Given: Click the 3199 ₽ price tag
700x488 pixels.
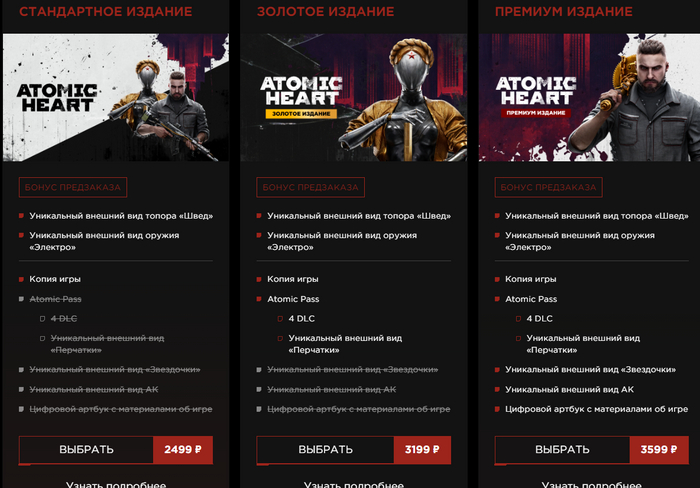Looking at the screenshot, I should [422, 450].
